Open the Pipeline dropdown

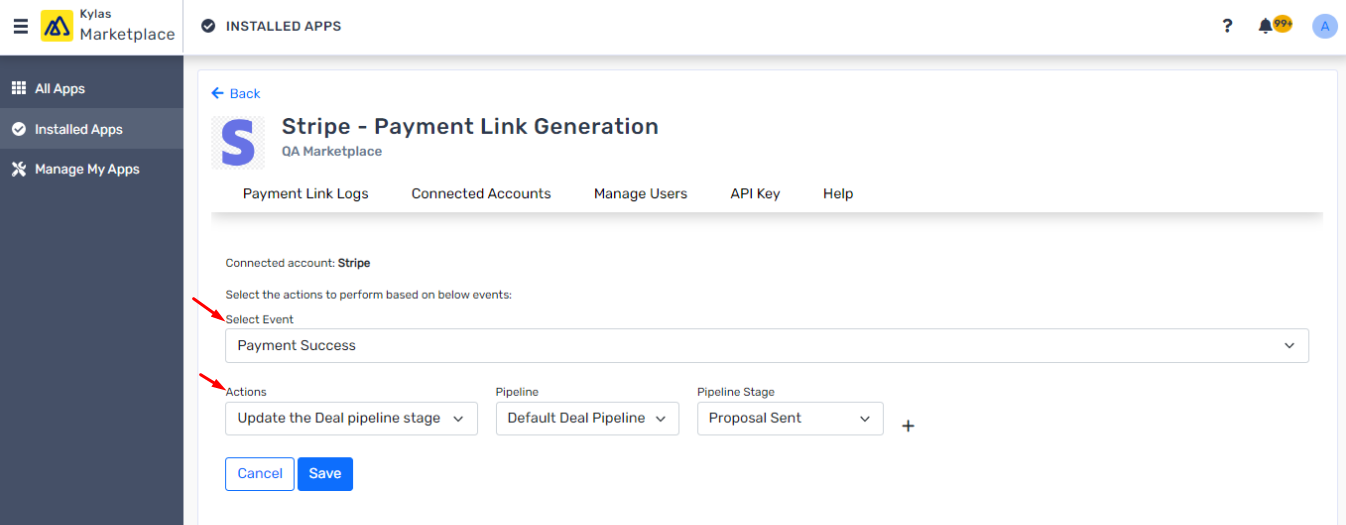587,418
